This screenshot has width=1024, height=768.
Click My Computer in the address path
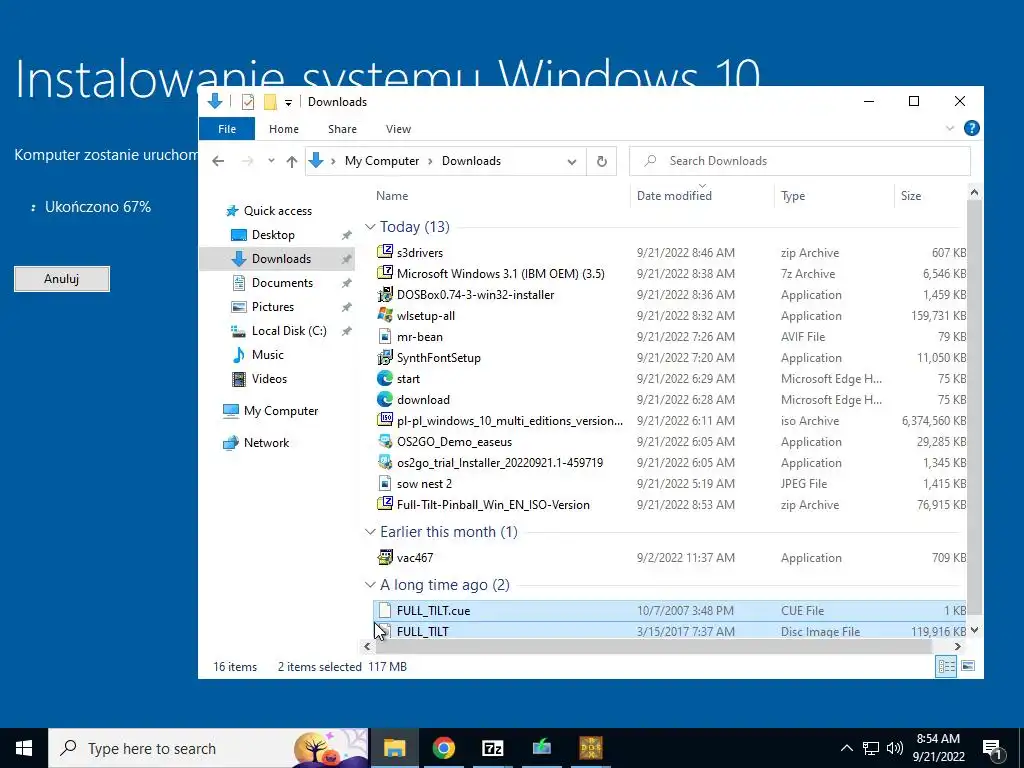[x=382, y=161]
